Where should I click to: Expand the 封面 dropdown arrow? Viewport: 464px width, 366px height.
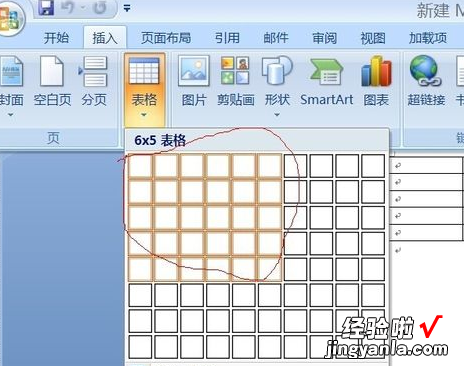click(x=11, y=115)
